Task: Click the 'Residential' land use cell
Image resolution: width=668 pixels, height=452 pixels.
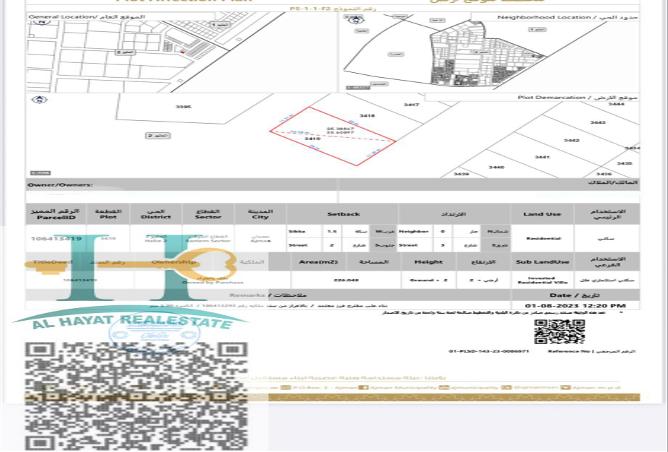Action: pos(542,239)
